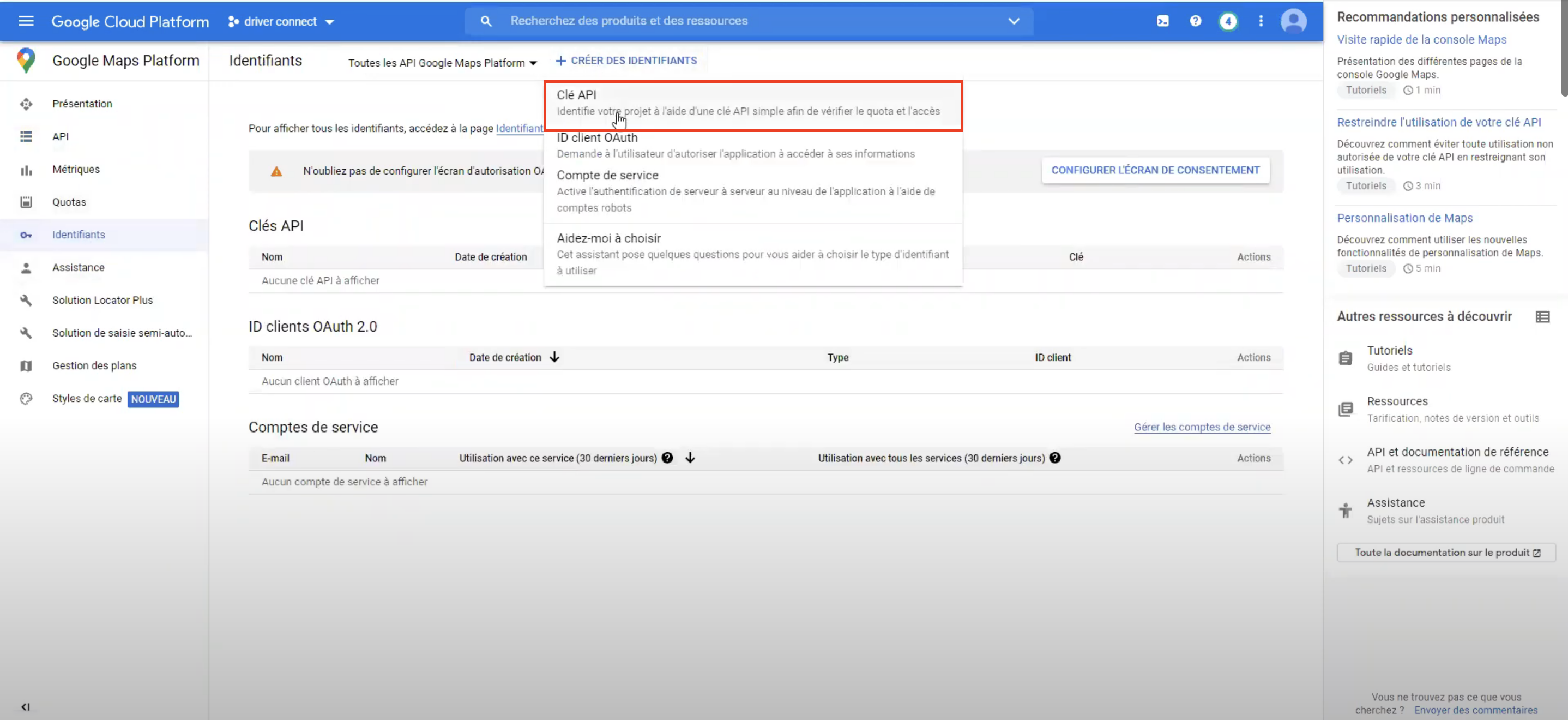Open the hamburger navigation menu
The image size is (1568, 720).
(x=26, y=21)
